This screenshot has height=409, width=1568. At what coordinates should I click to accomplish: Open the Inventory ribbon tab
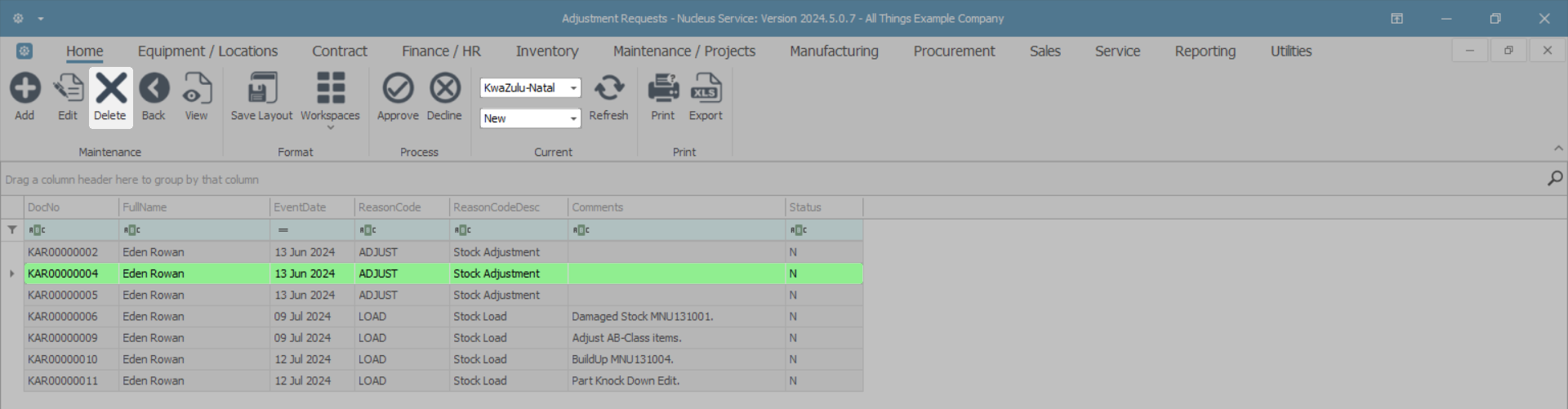[546, 51]
